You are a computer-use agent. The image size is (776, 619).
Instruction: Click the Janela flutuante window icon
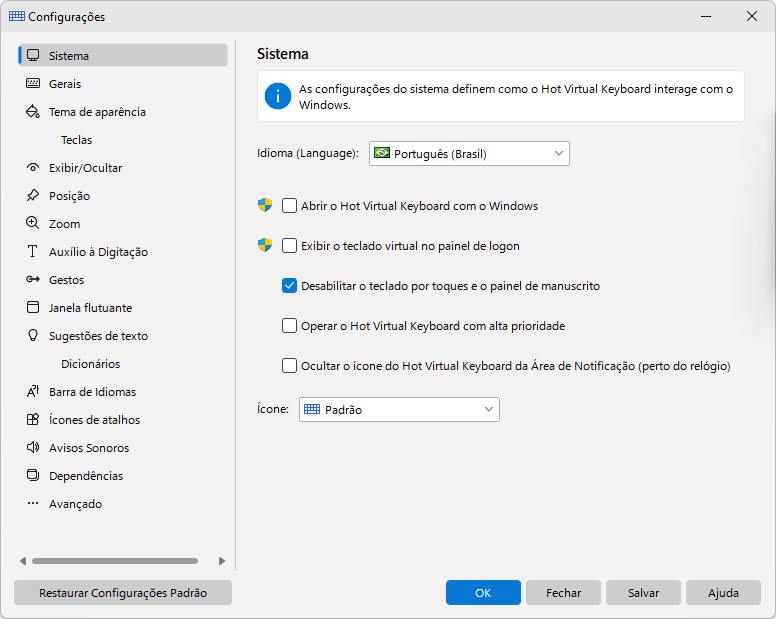coord(33,307)
